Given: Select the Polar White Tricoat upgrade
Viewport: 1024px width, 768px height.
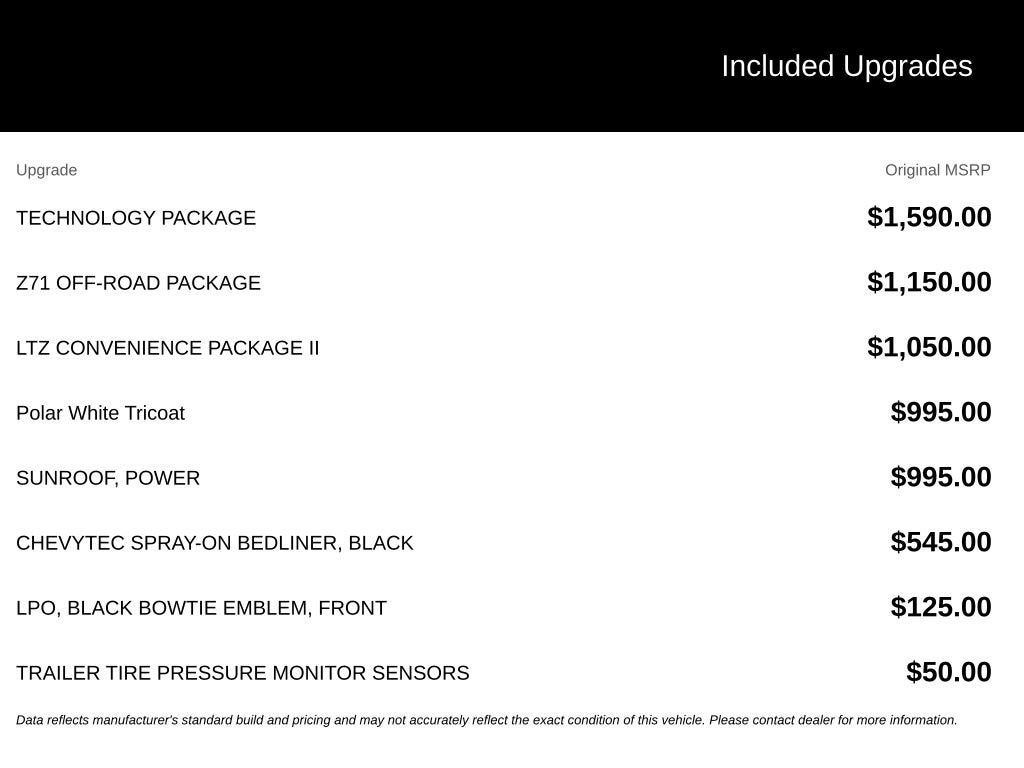Looking at the screenshot, I should pyautogui.click(x=101, y=413).
